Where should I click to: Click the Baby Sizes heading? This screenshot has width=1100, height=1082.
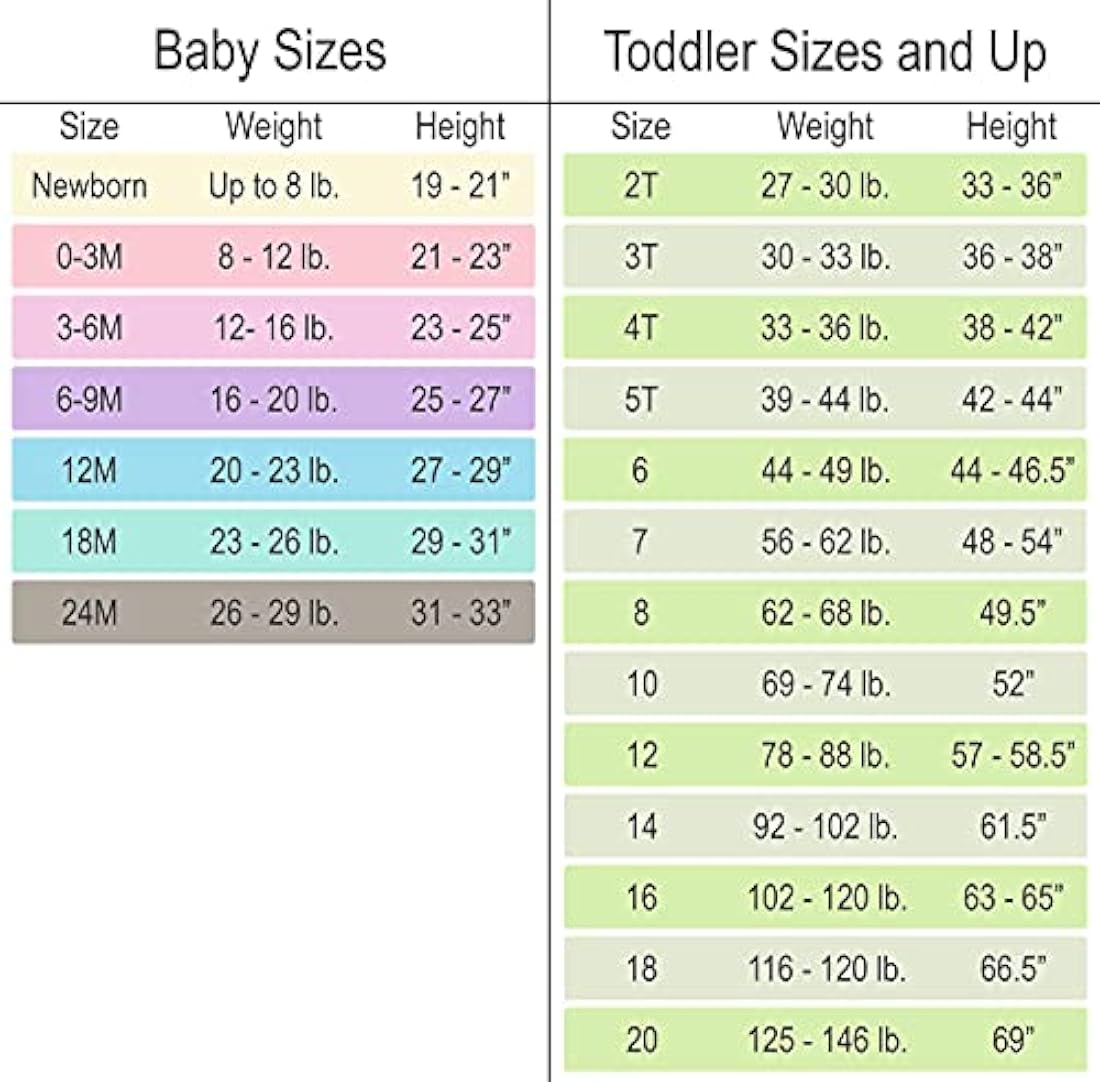coord(270,52)
